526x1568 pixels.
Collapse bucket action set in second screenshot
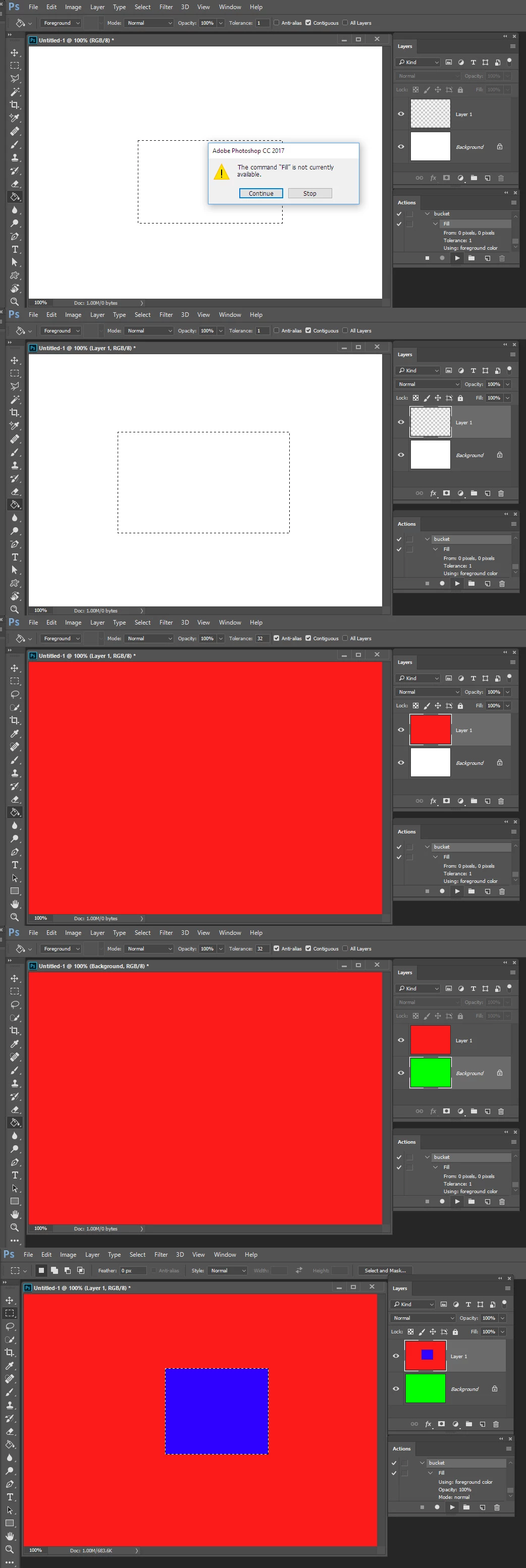click(x=428, y=539)
